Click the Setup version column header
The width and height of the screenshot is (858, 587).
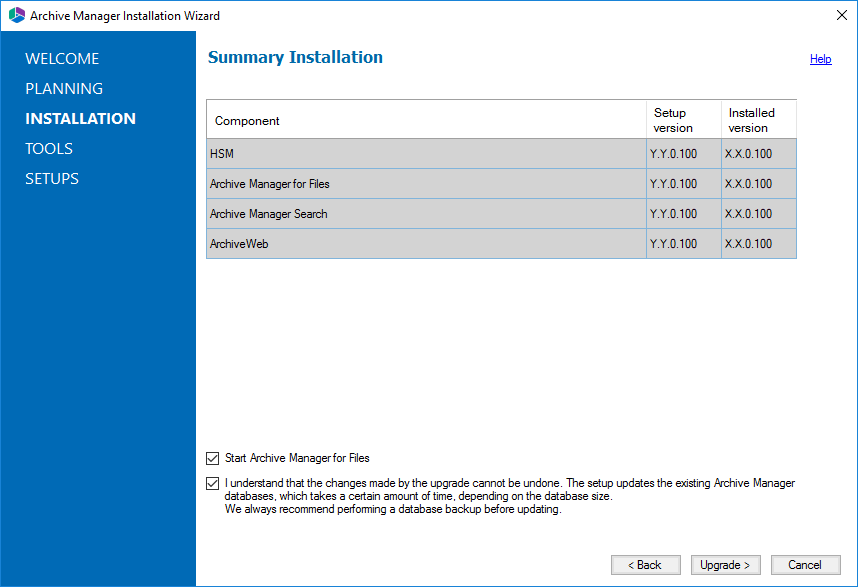[x=683, y=120]
